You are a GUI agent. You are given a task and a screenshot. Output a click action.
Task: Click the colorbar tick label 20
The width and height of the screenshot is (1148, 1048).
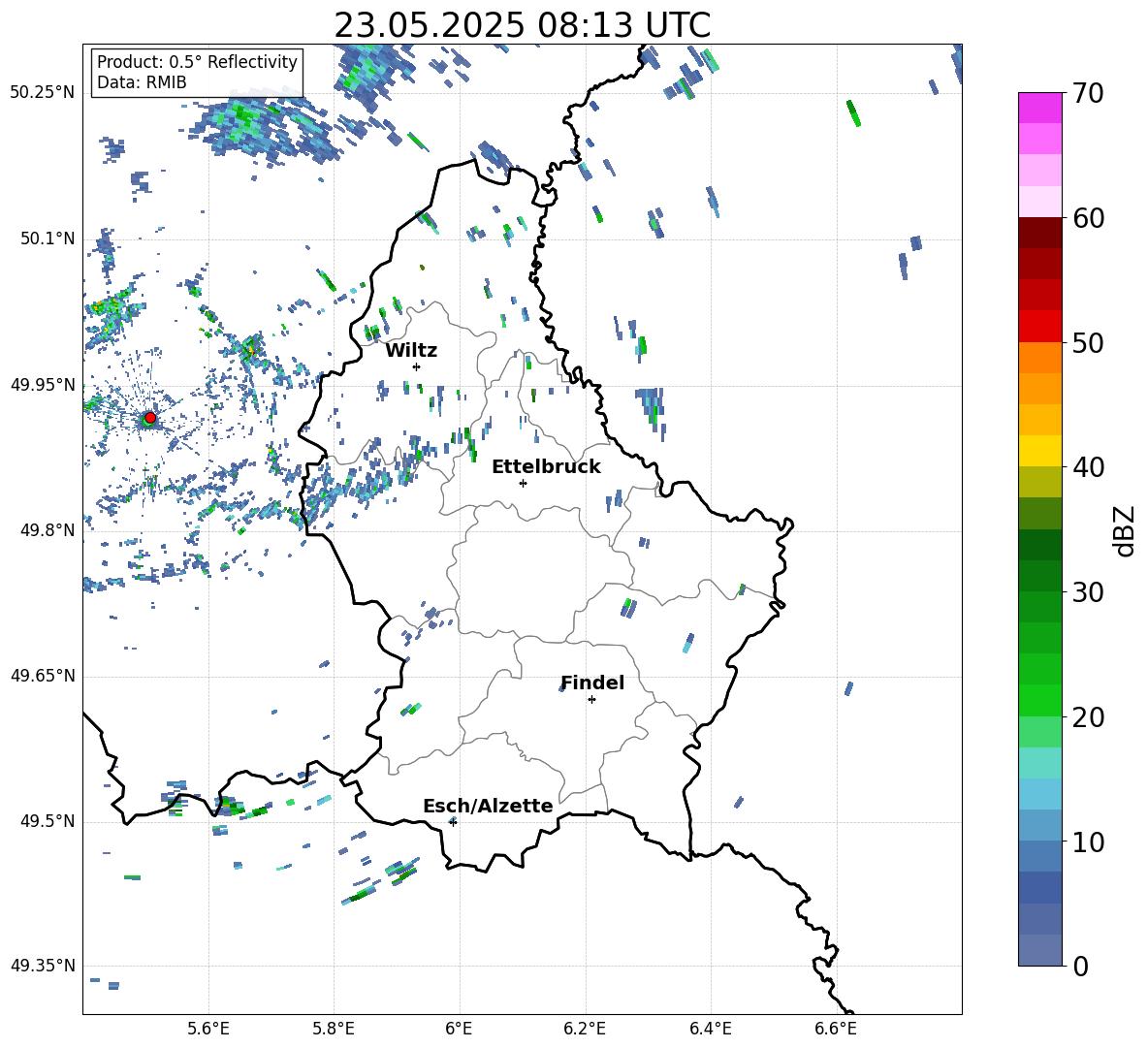pyautogui.click(x=1088, y=717)
